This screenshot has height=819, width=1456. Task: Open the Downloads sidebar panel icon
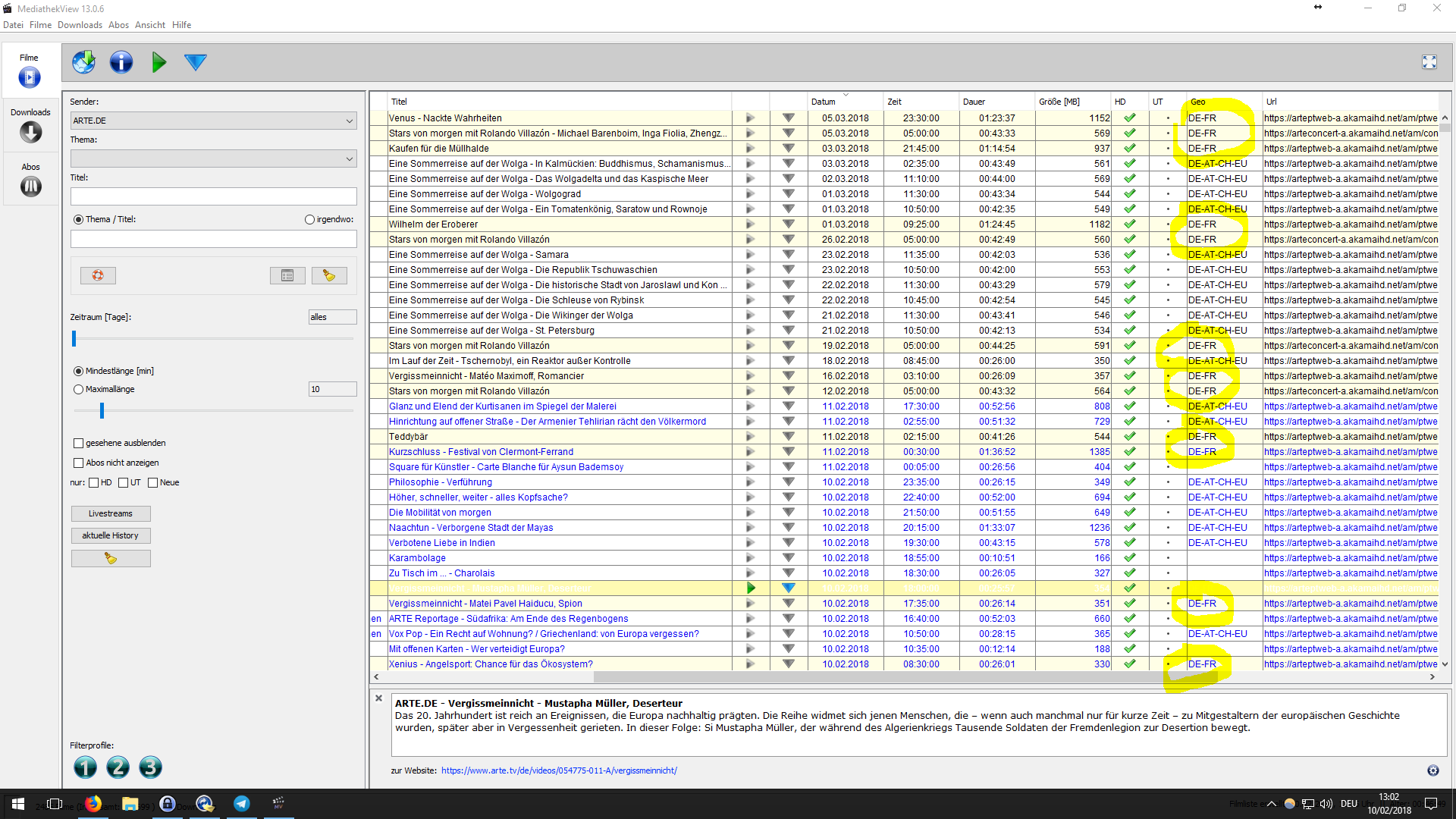pos(30,132)
